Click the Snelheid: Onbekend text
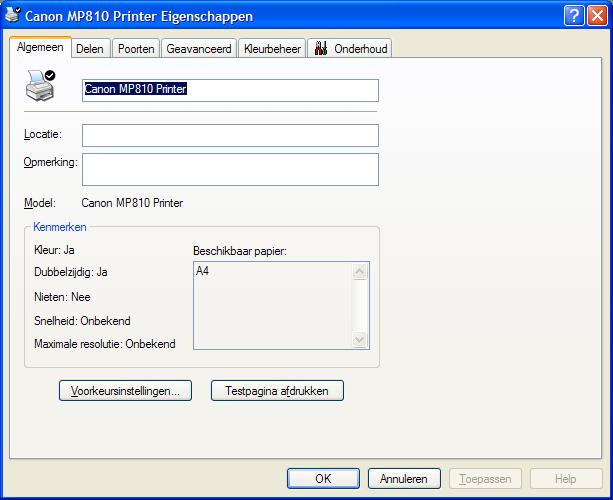This screenshot has width=613, height=500. [x=82, y=321]
